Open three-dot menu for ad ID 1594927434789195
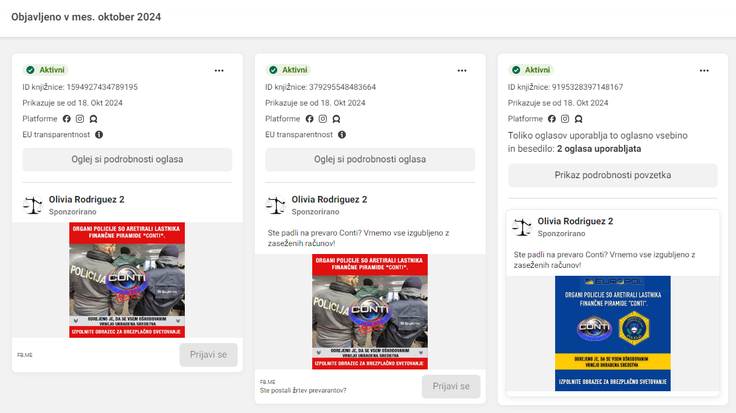Viewport: 736px width, 413px height. tap(219, 70)
